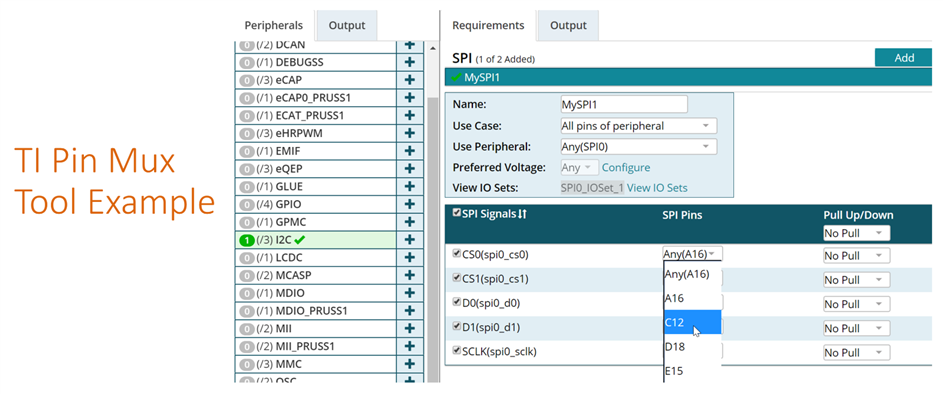Viewport: 943px width, 394px height.
Task: Click the Add button for SPI
Action: coord(904,58)
